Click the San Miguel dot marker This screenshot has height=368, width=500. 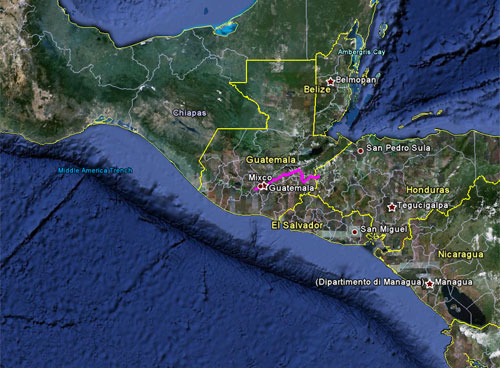click(x=355, y=232)
